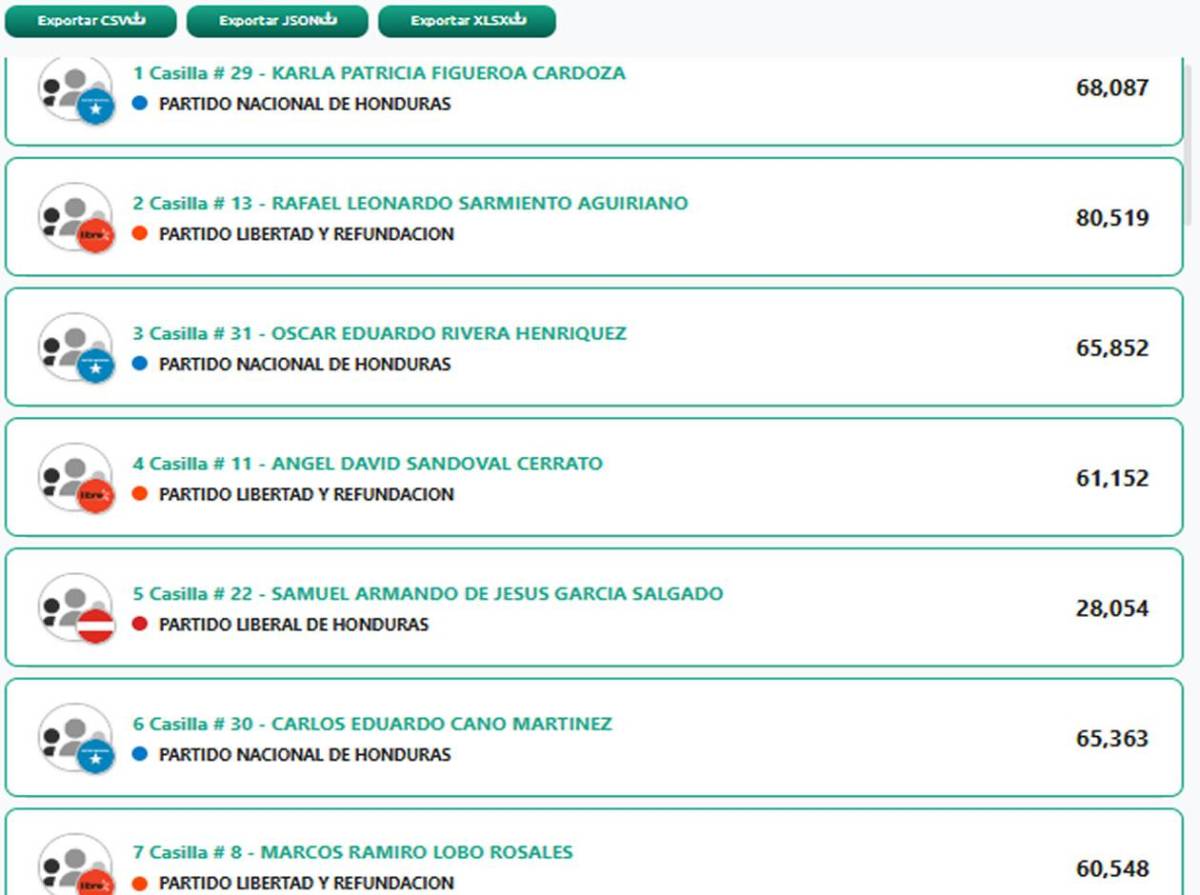Select Oscar Eduardo Rivera Henriquez candidate name
Image resolution: width=1200 pixels, height=895 pixels.
pos(379,333)
